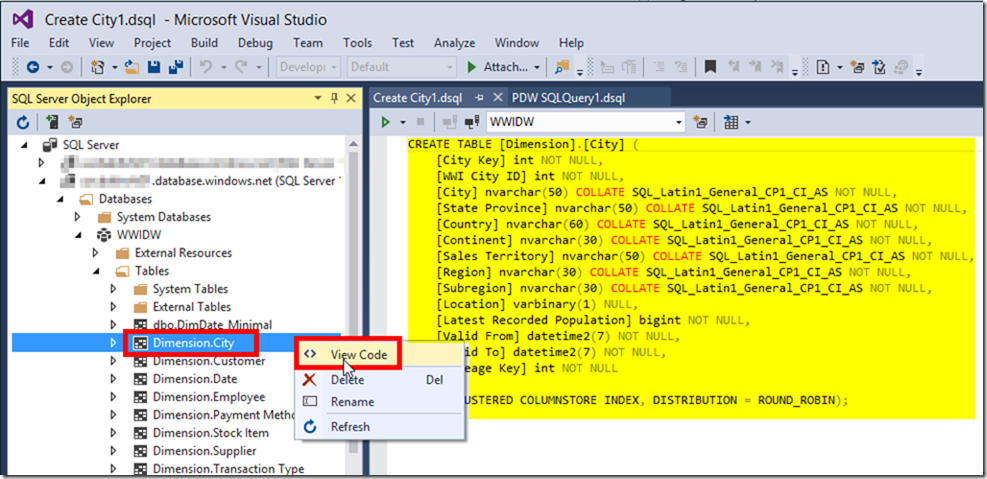The width and height of the screenshot is (987, 479).
Task: Click the Refresh icon in SQL Server Object Explorer
Action: coord(23,122)
